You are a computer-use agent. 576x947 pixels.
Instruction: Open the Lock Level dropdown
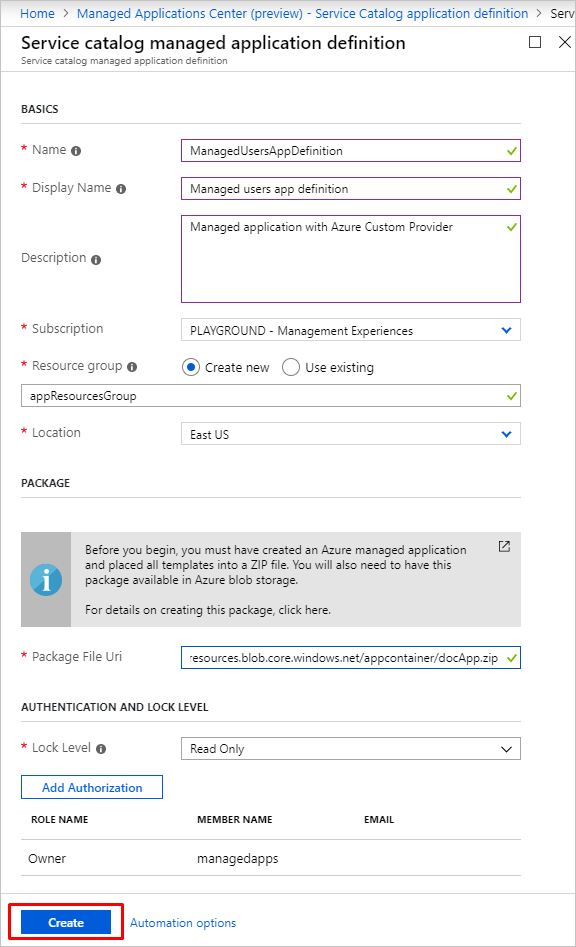point(350,748)
